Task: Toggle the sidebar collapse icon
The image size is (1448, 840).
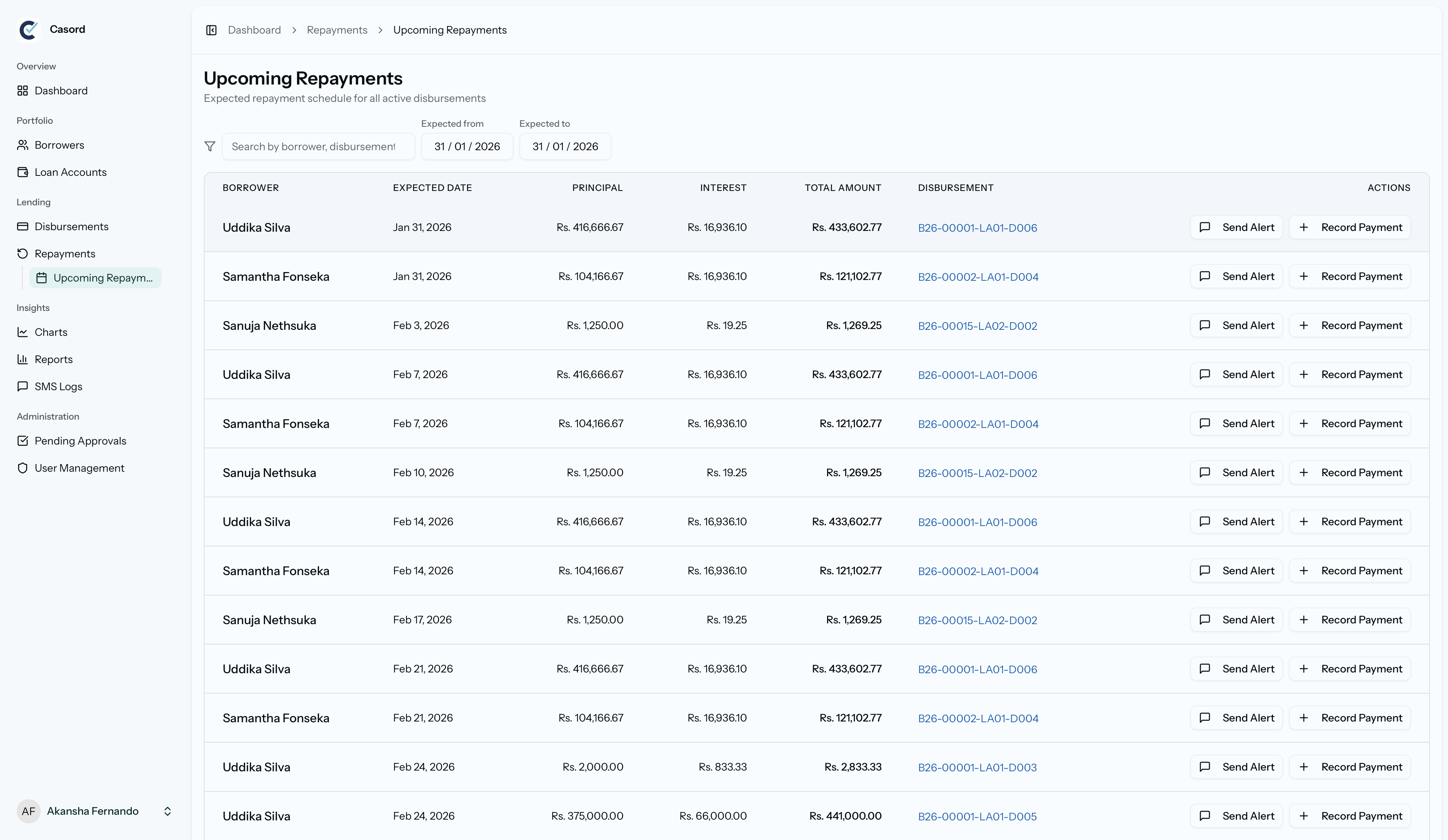Action: pos(211,30)
